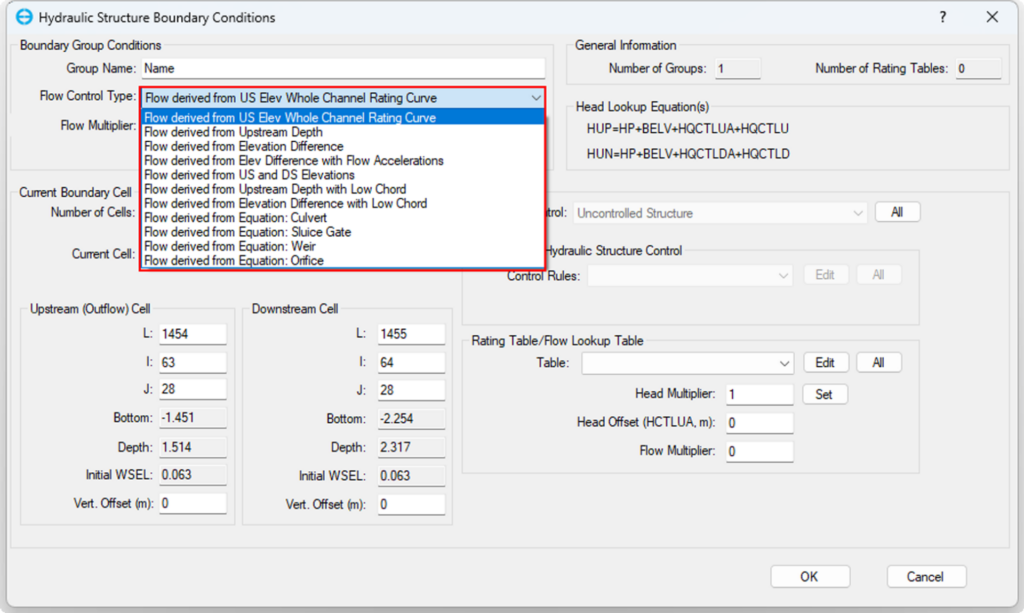The height and width of the screenshot is (613, 1024).
Task: Click the OK button
Action: pyautogui.click(x=809, y=576)
